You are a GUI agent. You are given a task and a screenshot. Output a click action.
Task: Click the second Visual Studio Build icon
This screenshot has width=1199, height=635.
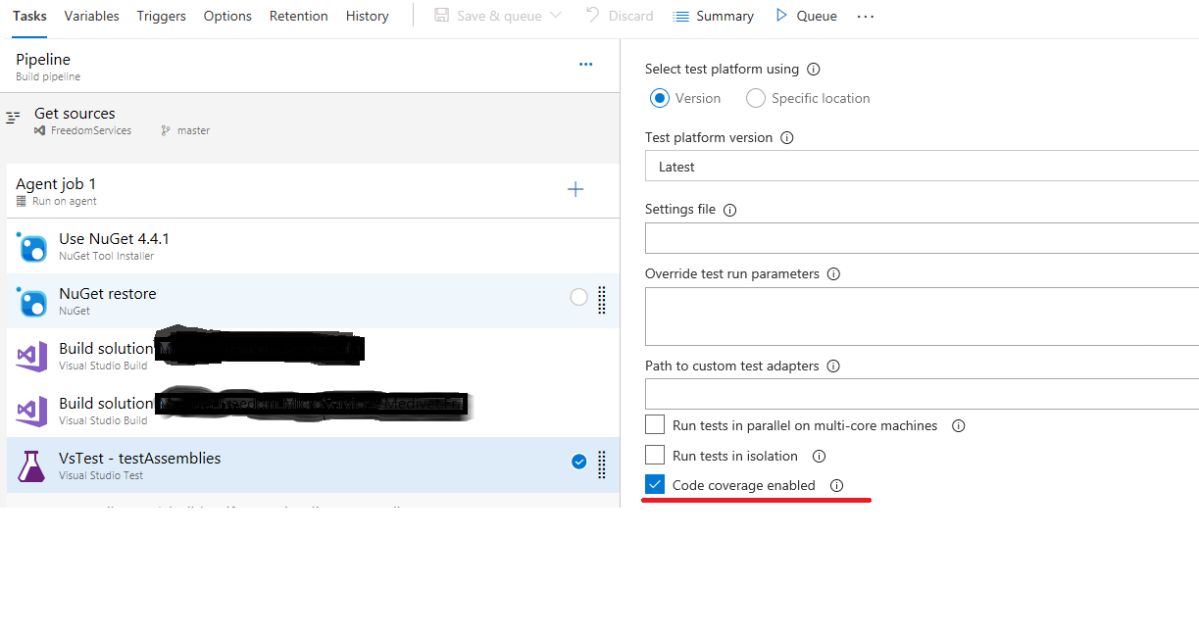point(31,412)
